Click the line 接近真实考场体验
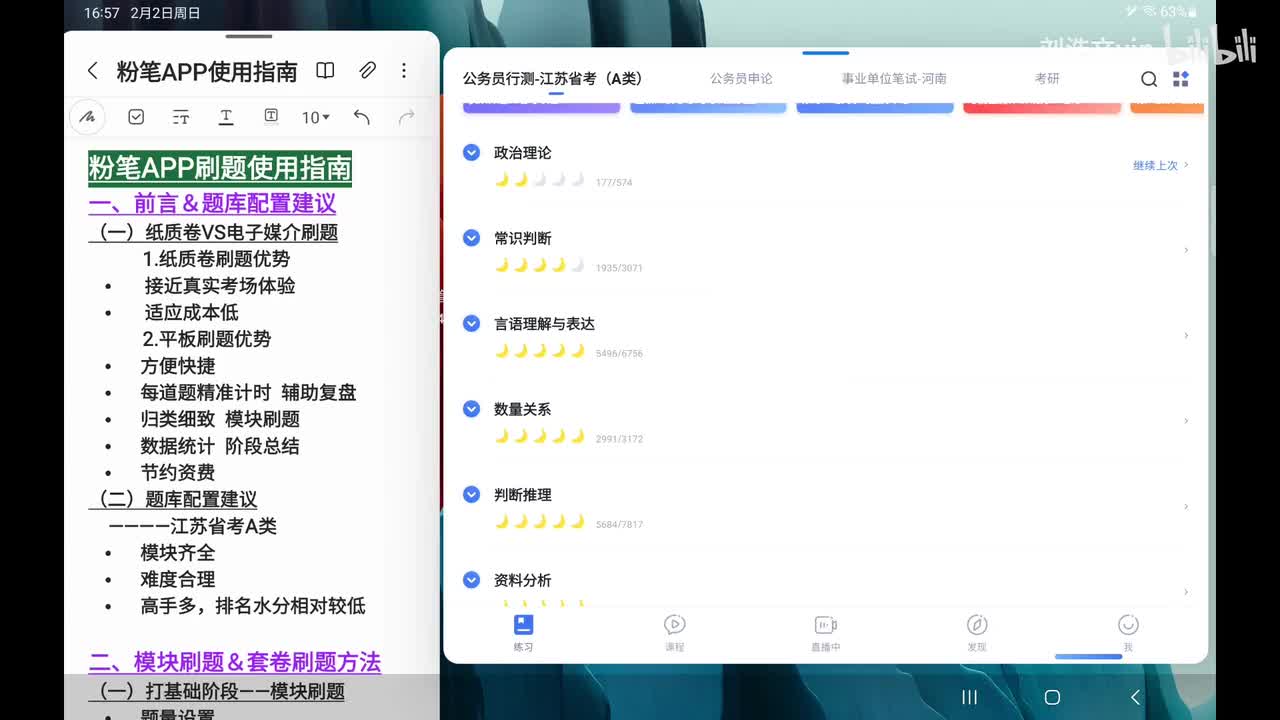 point(220,285)
